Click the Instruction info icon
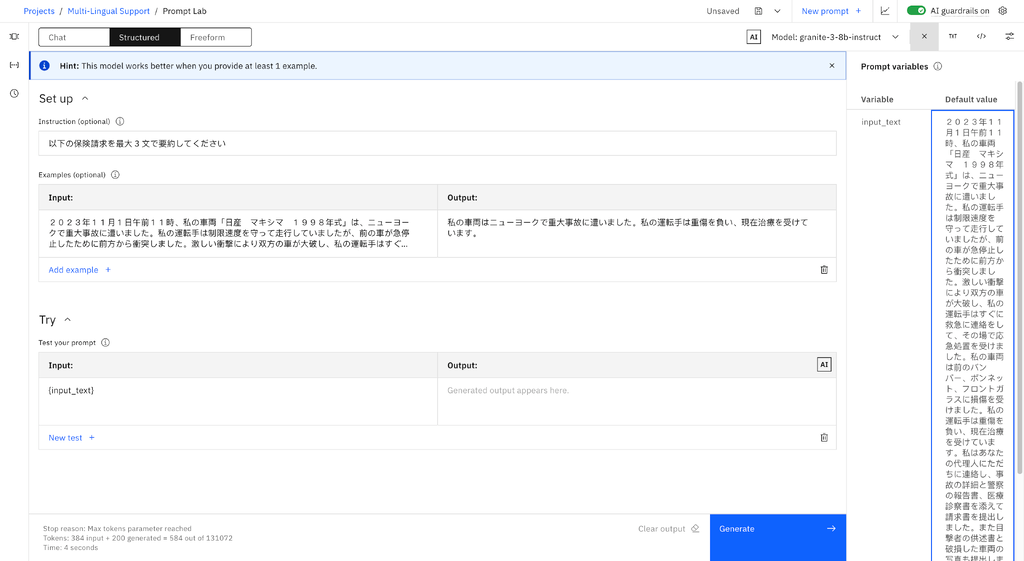The image size is (1024, 561). pos(120,121)
